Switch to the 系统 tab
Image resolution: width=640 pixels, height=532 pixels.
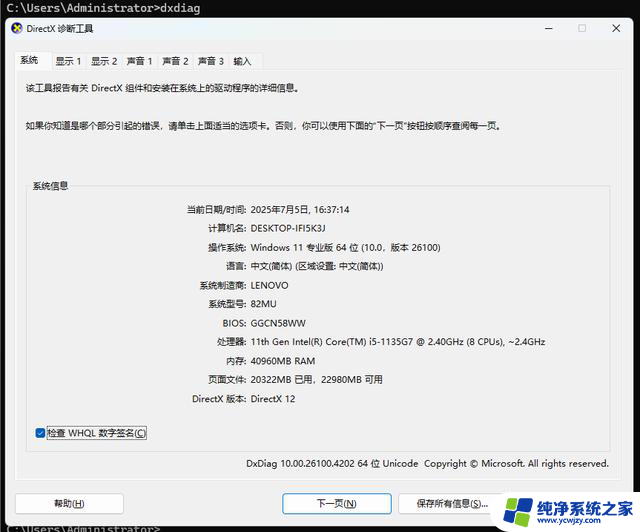tap(29, 60)
